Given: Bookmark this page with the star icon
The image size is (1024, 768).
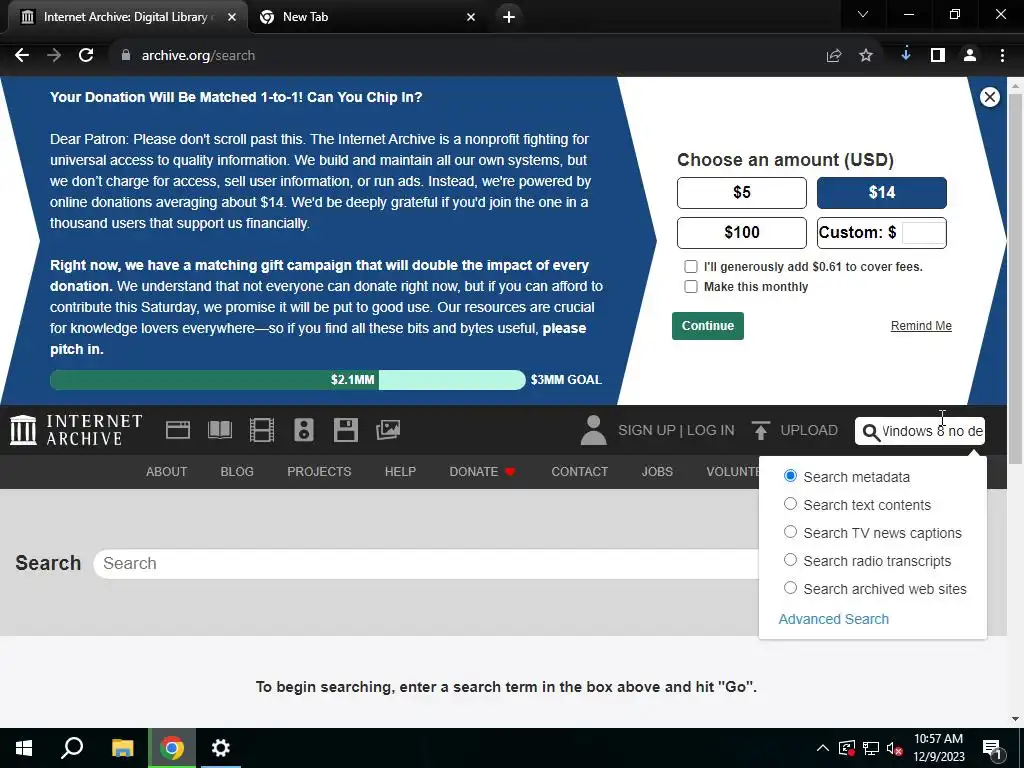Looking at the screenshot, I should pyautogui.click(x=866, y=56).
